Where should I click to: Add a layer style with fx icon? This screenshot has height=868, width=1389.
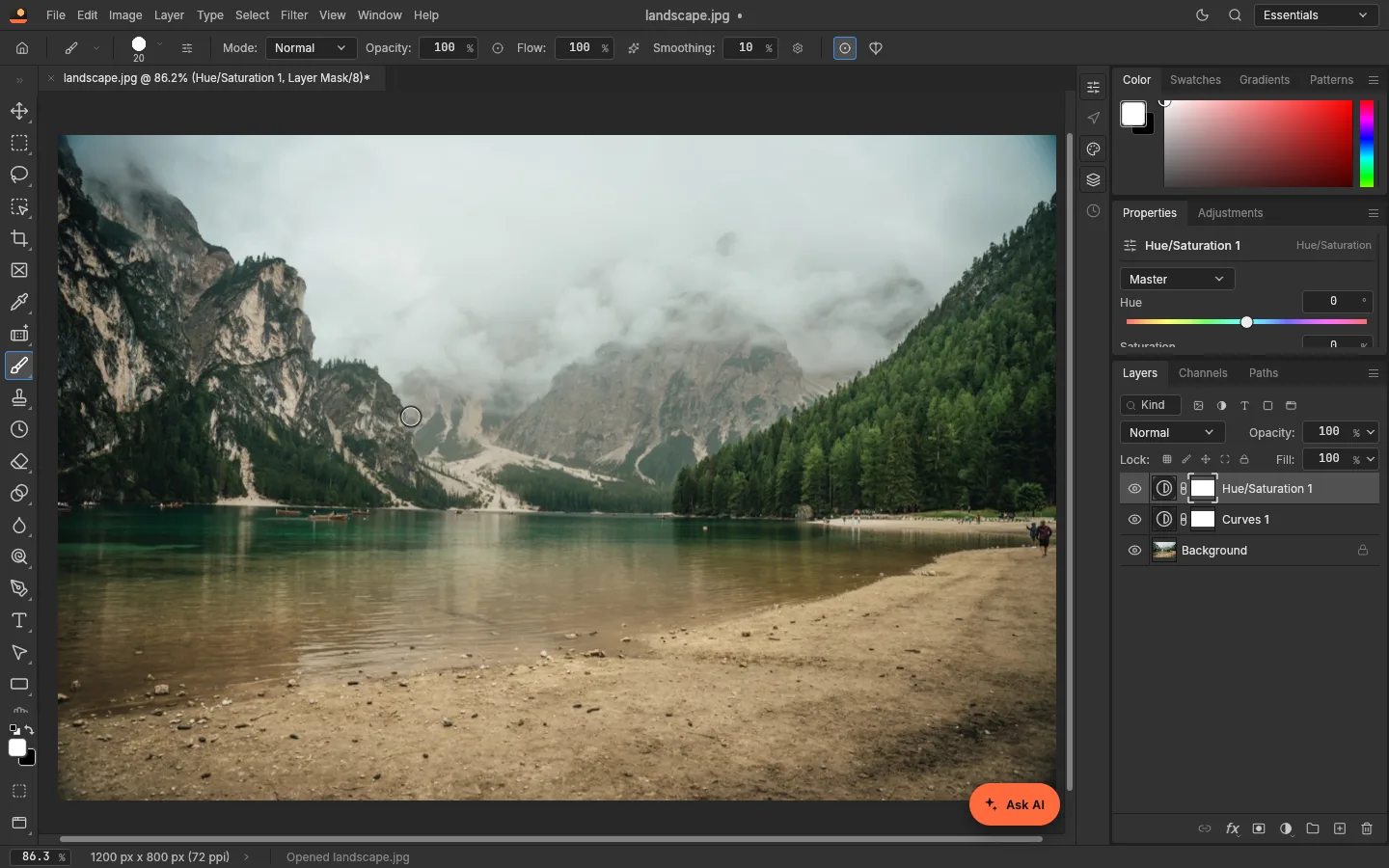1232,828
